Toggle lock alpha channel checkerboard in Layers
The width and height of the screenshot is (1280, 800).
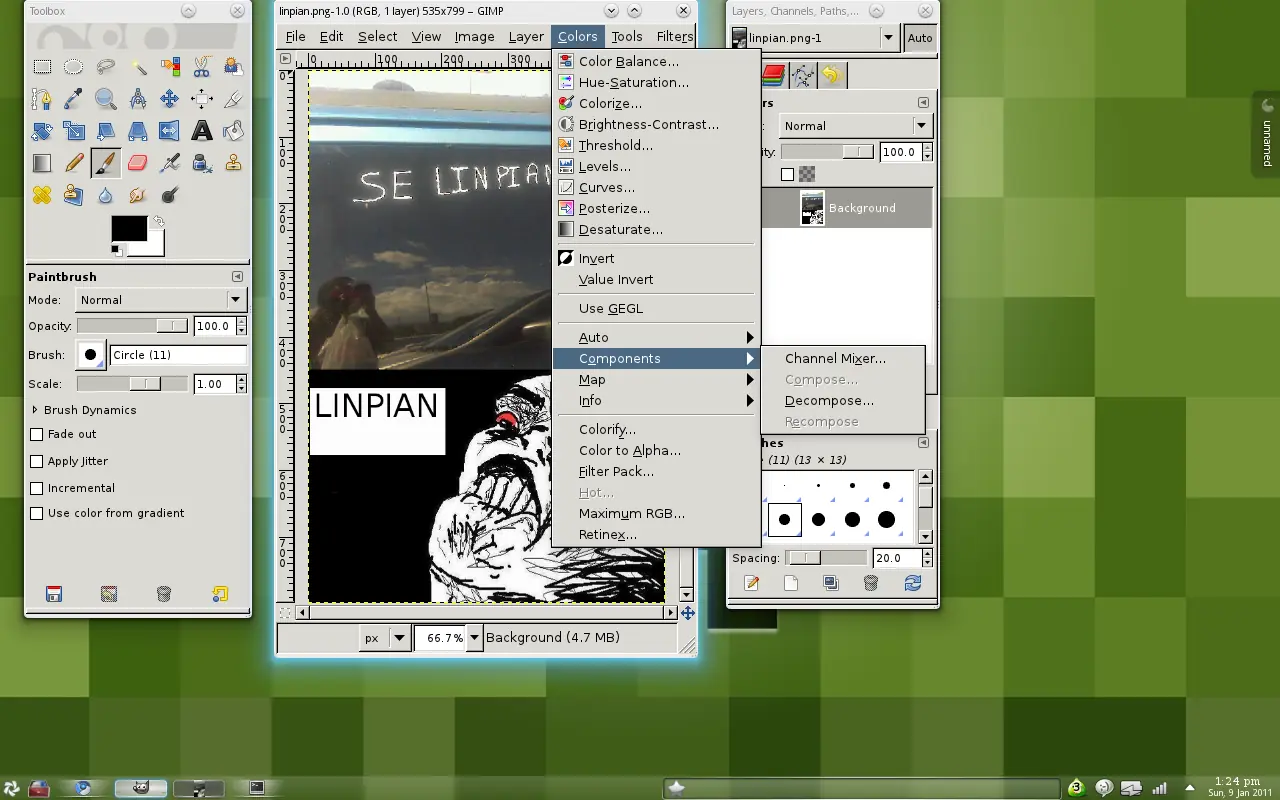click(806, 174)
